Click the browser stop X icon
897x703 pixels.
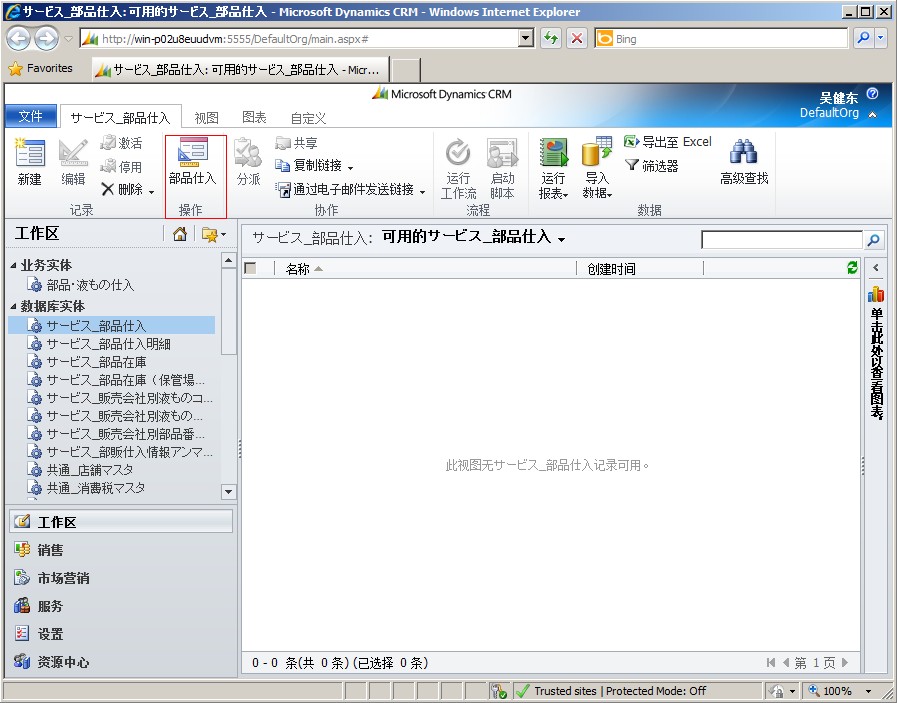tap(577, 38)
